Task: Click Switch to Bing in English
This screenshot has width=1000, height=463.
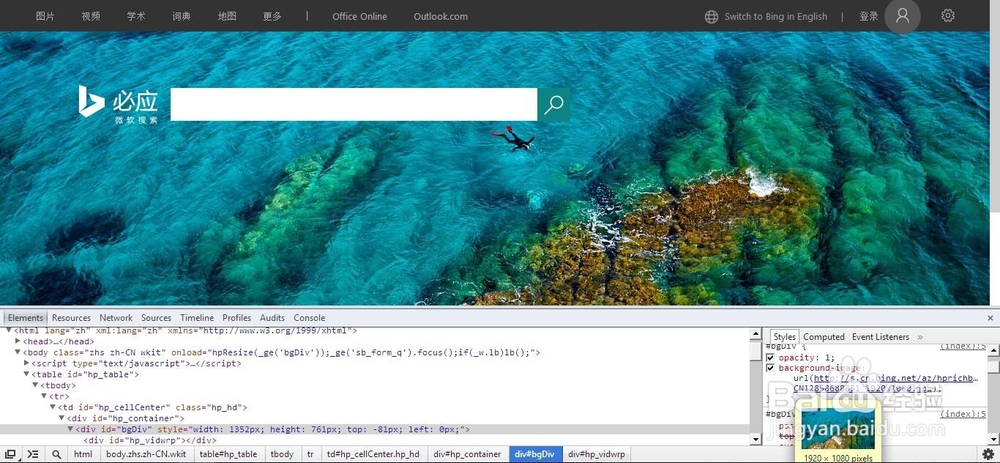Action: [x=776, y=17]
